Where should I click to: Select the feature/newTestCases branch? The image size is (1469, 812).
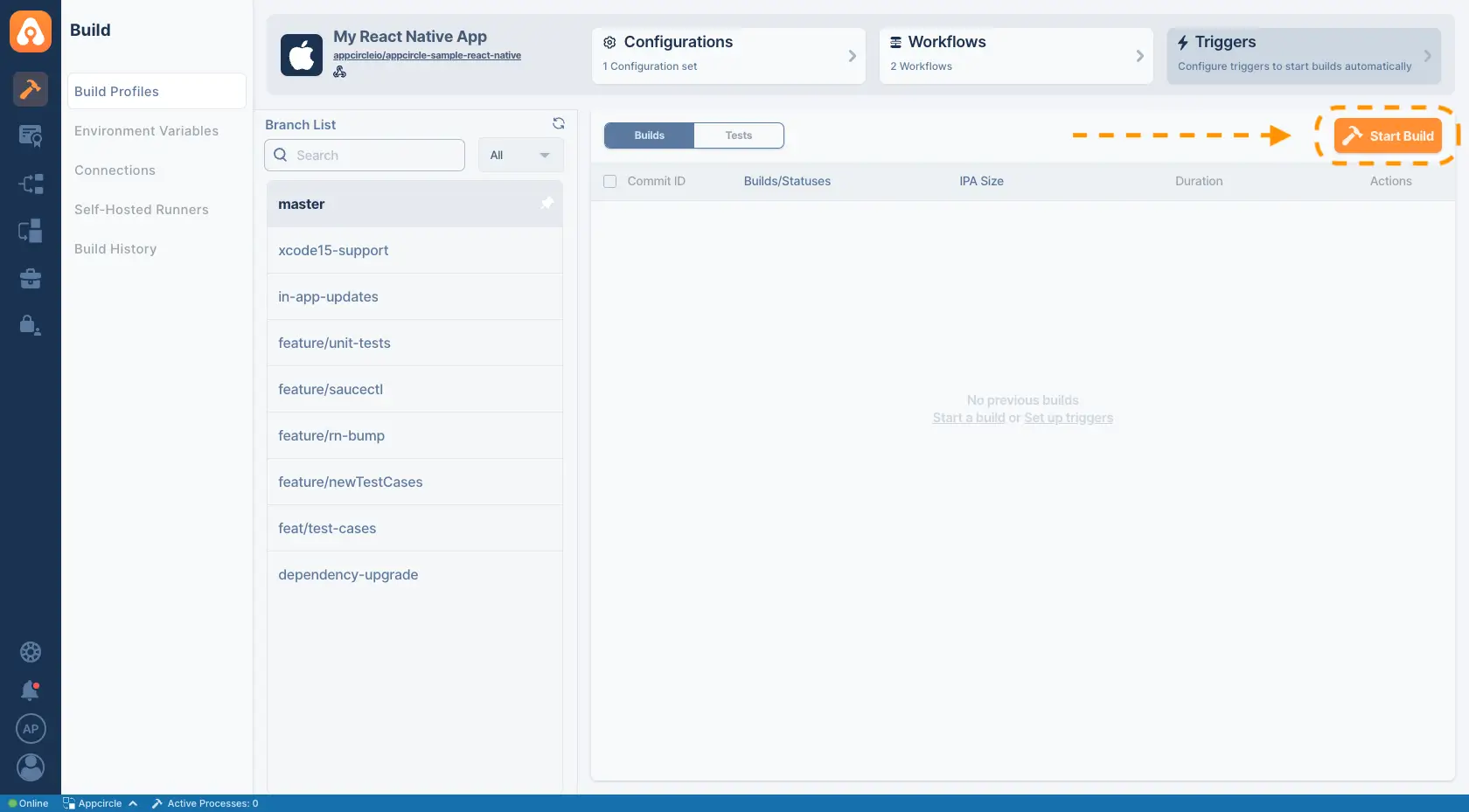click(414, 482)
